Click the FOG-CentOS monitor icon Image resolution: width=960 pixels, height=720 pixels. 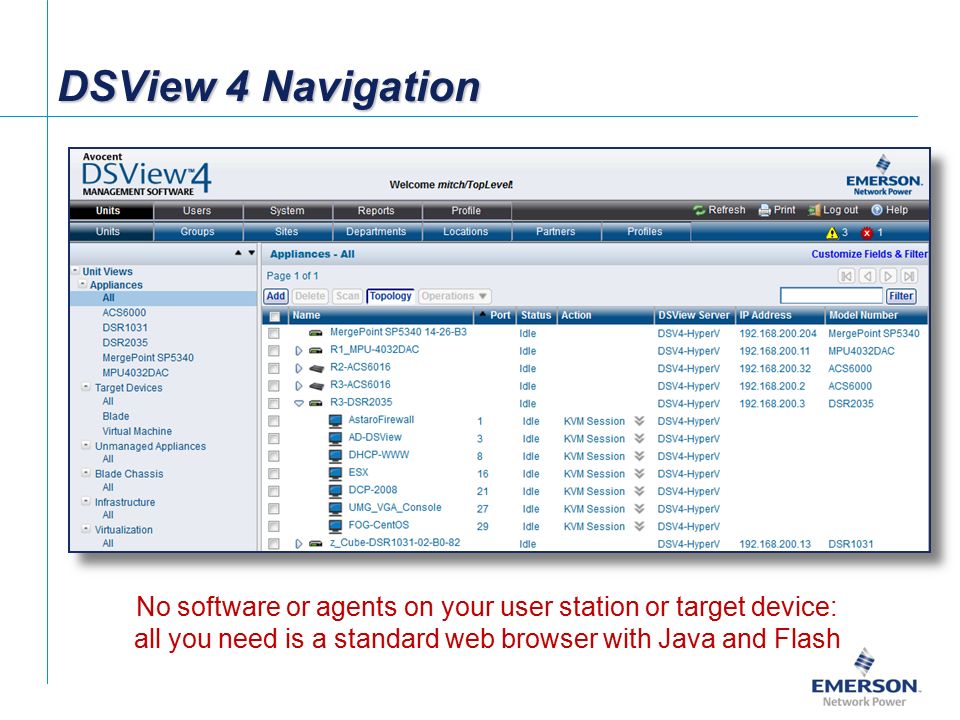coord(336,526)
